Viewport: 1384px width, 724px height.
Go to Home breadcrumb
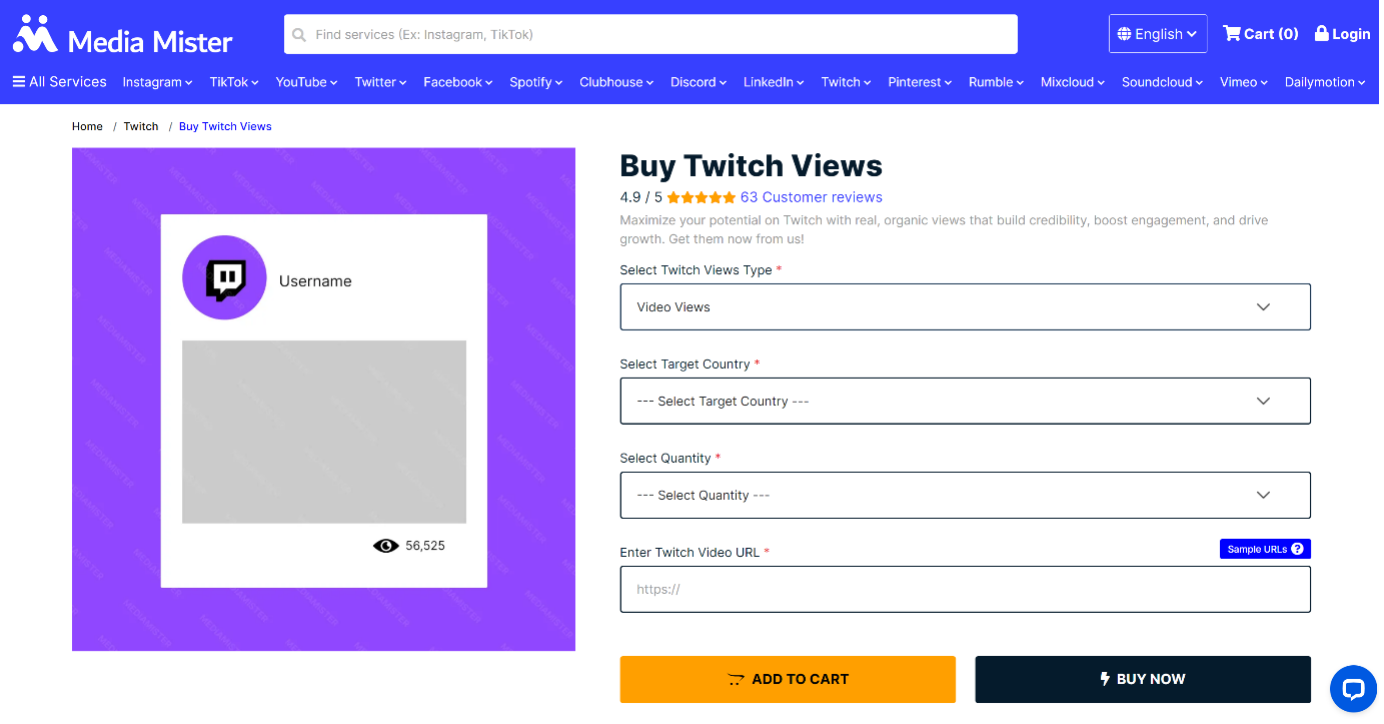pyautogui.click(x=87, y=126)
